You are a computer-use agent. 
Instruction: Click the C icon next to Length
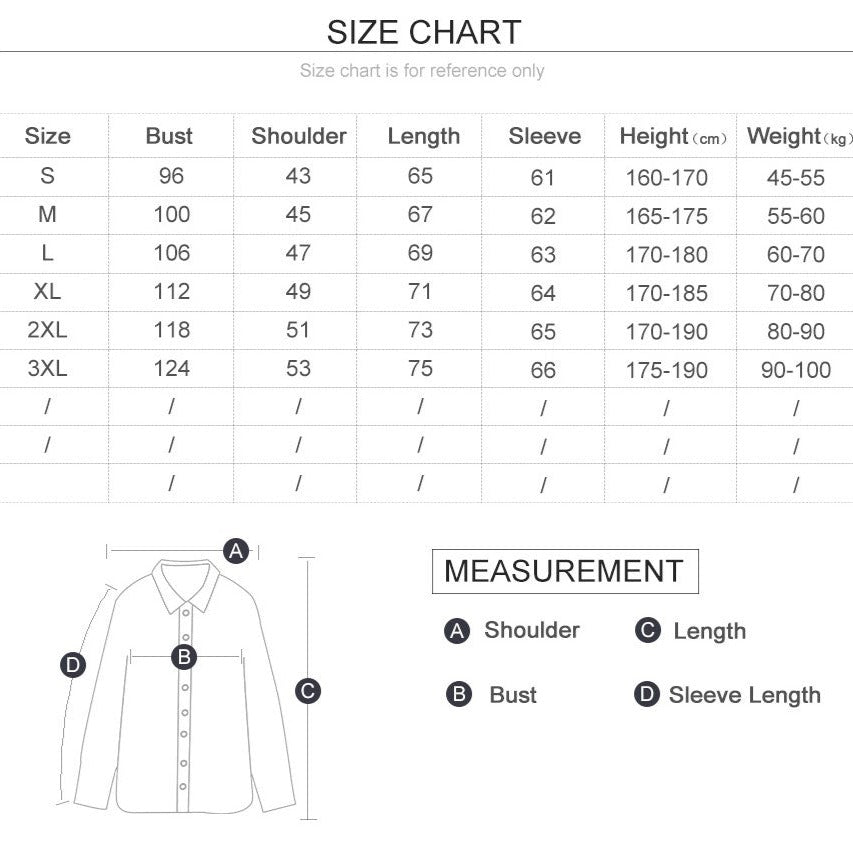[648, 631]
